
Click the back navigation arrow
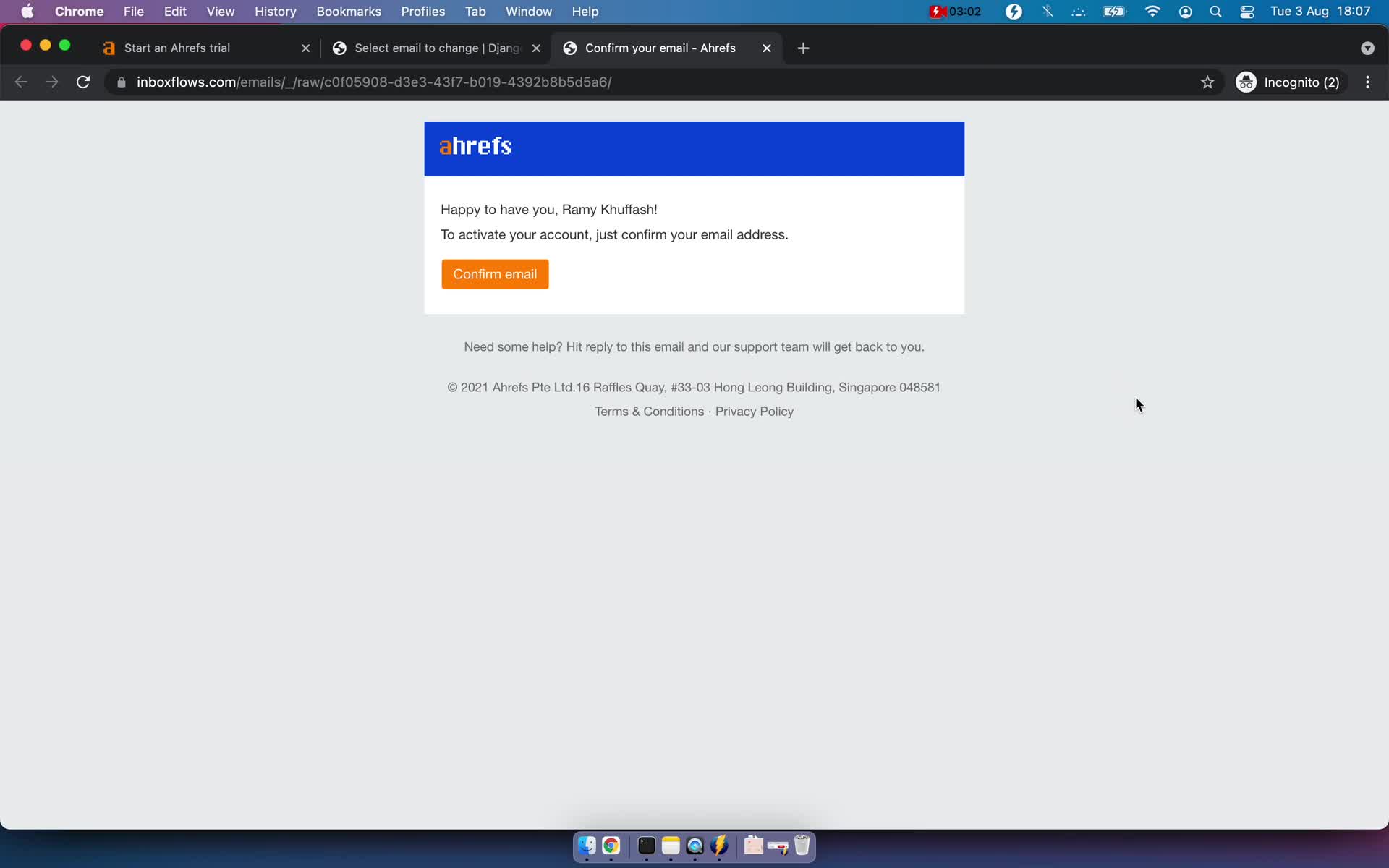[20, 82]
